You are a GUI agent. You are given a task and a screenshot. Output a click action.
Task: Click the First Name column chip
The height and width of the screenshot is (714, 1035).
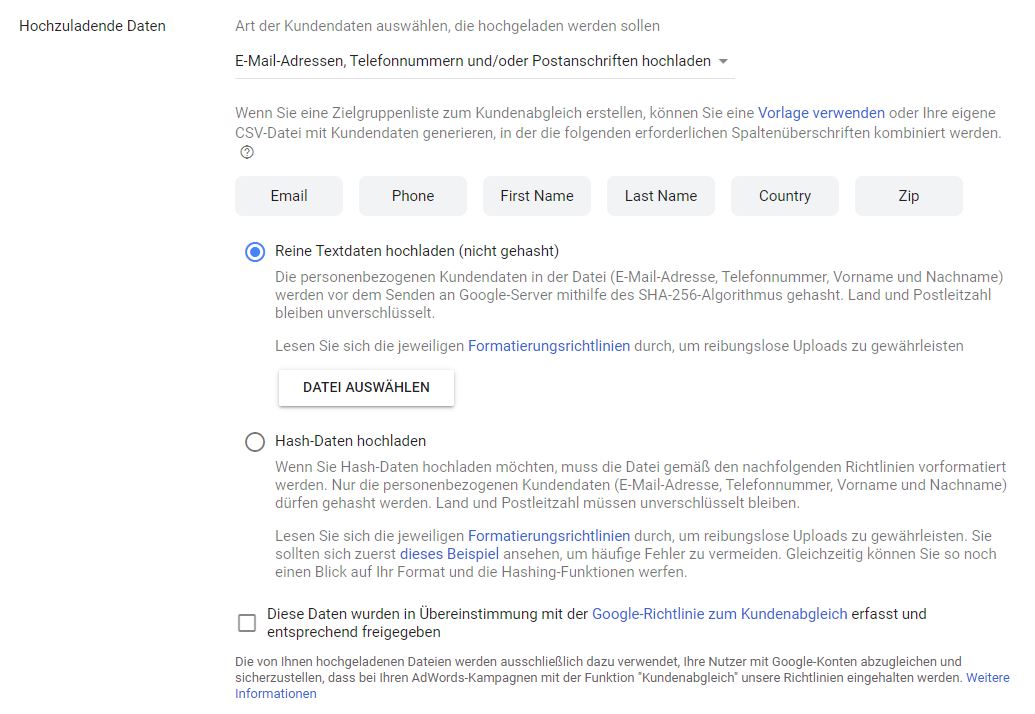(537, 196)
